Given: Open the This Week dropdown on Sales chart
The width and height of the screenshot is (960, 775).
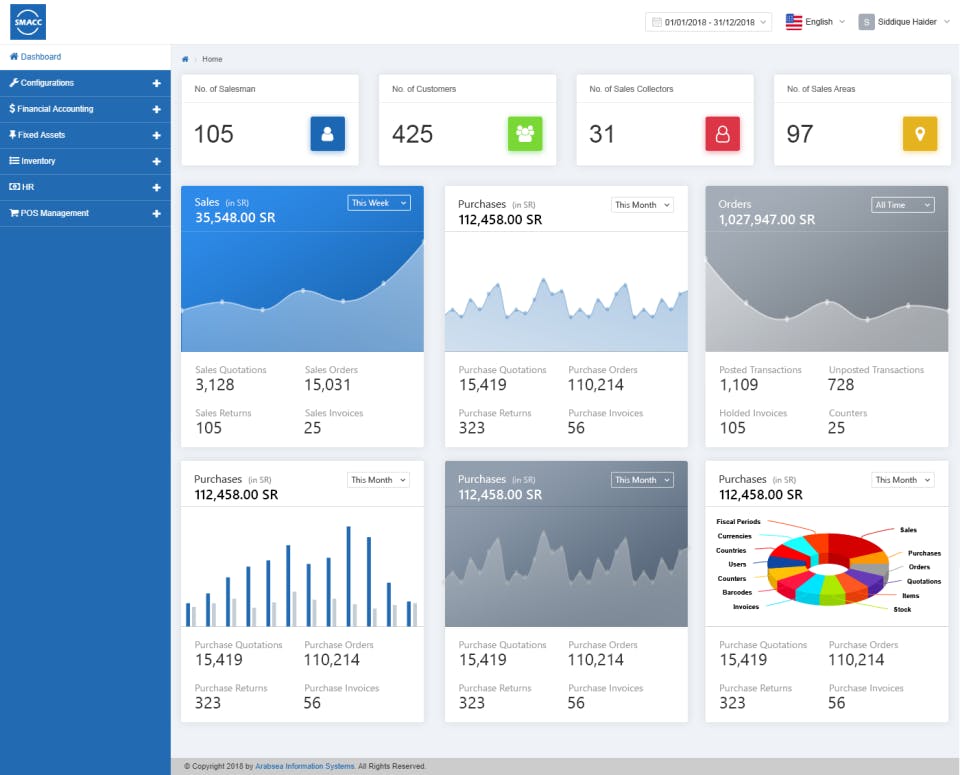Looking at the screenshot, I should tap(379, 202).
